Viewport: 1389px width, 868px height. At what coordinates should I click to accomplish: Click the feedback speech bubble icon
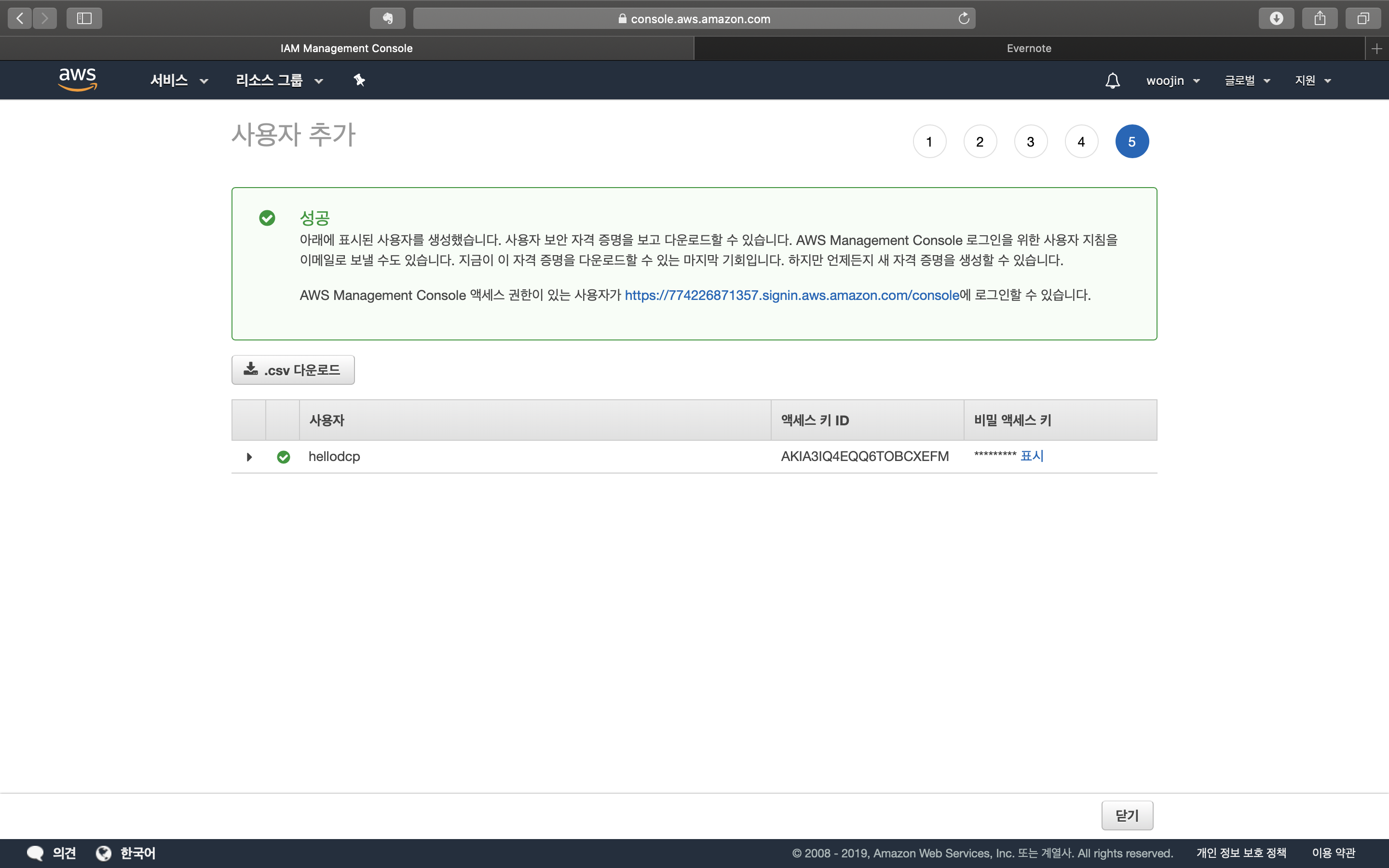coord(35,853)
